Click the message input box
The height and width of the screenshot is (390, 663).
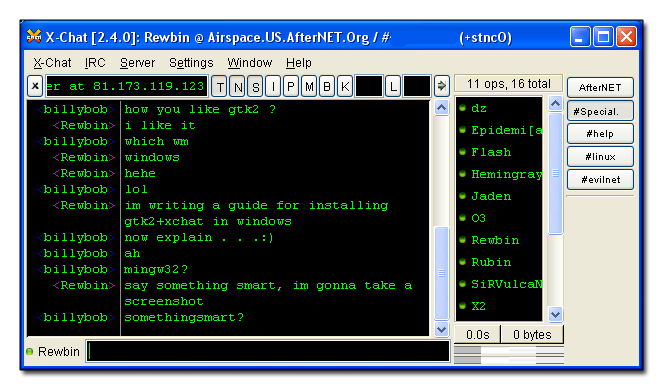point(268,351)
